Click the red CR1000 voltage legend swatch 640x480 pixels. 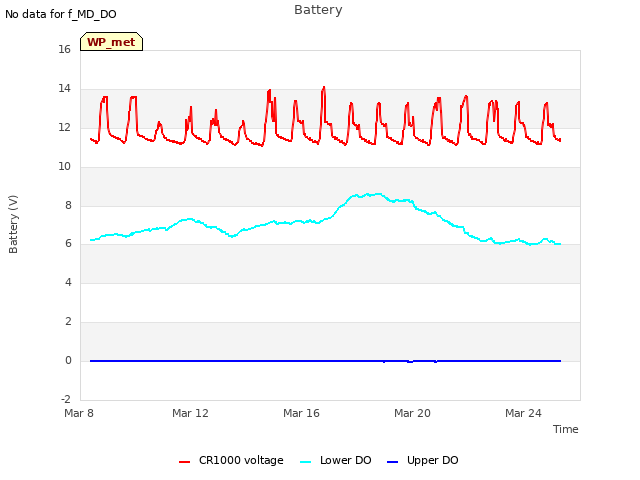click(x=184, y=462)
